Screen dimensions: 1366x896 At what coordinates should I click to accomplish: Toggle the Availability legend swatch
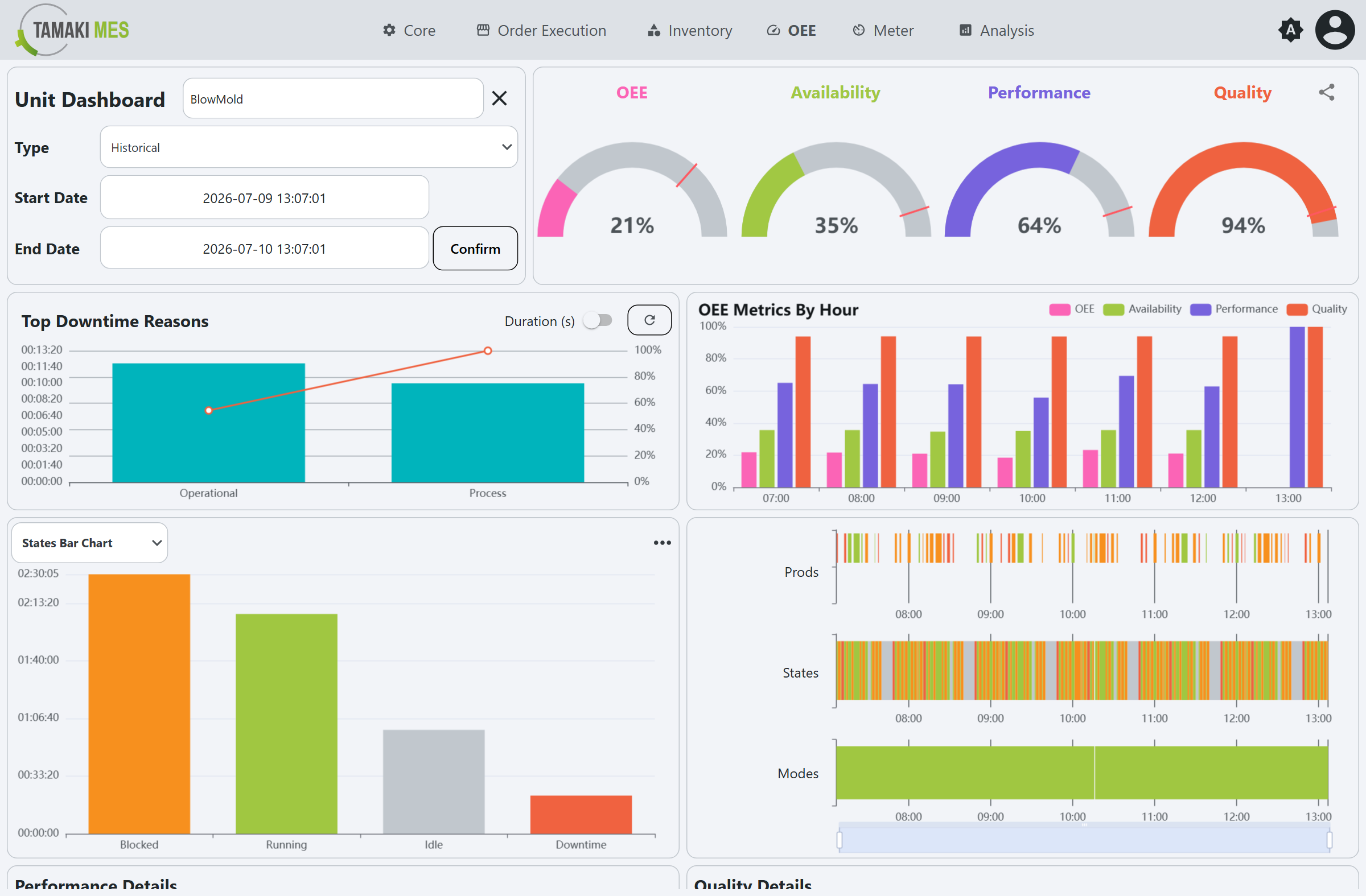pos(1113,309)
